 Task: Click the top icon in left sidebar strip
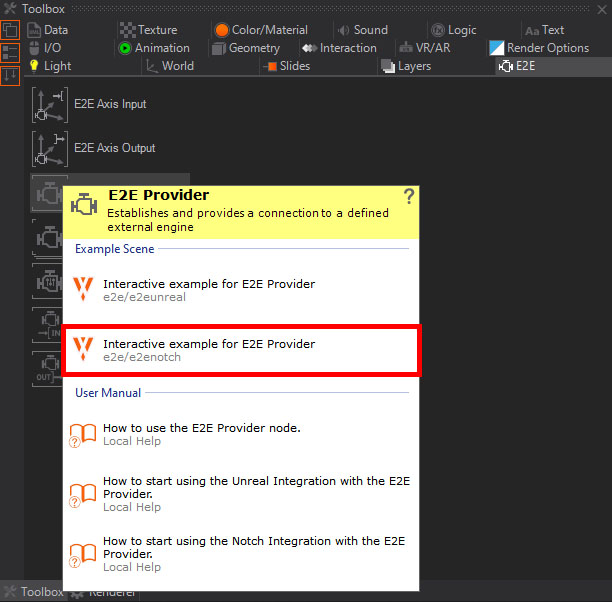coord(10,30)
